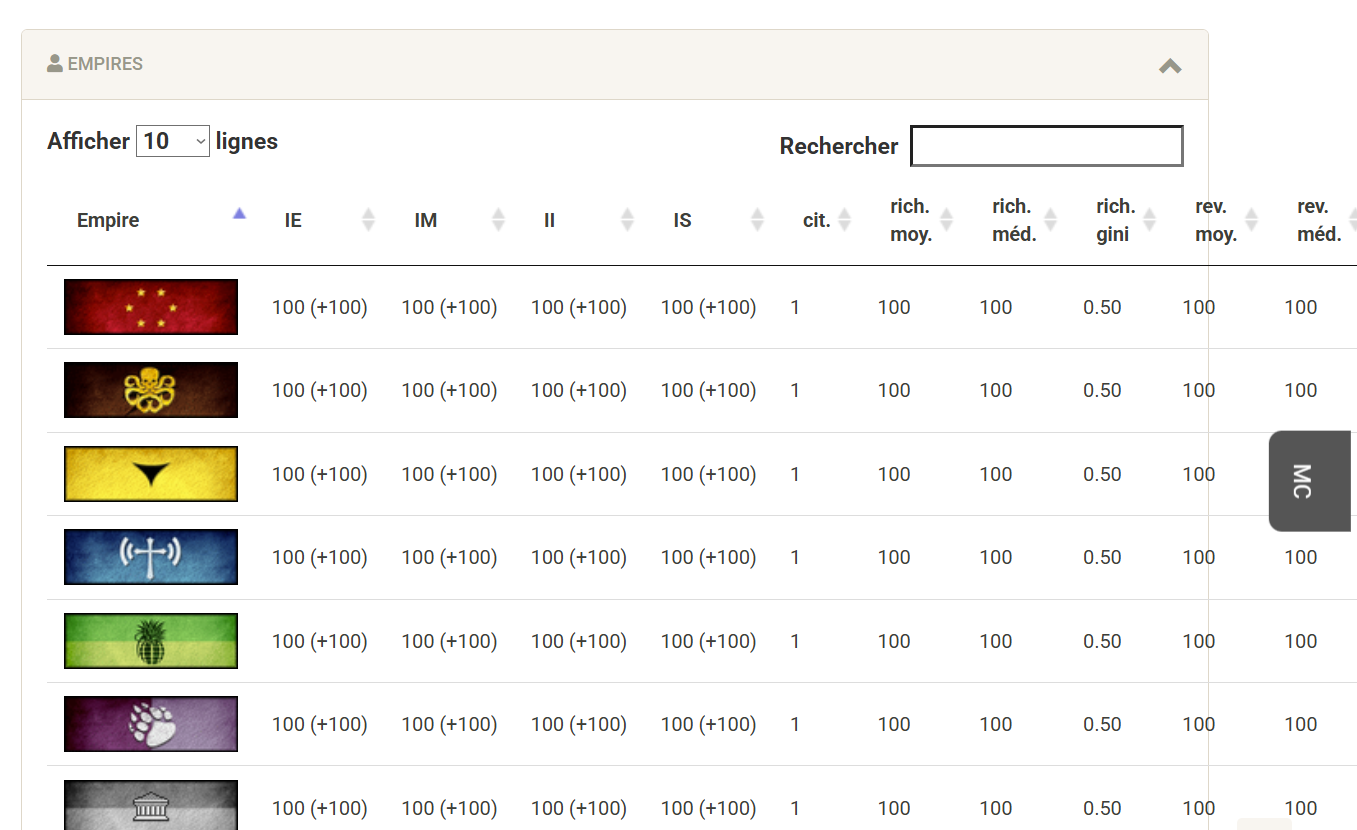Select the brown flag with octopus emblem
This screenshot has width=1357, height=830.
tap(151, 390)
